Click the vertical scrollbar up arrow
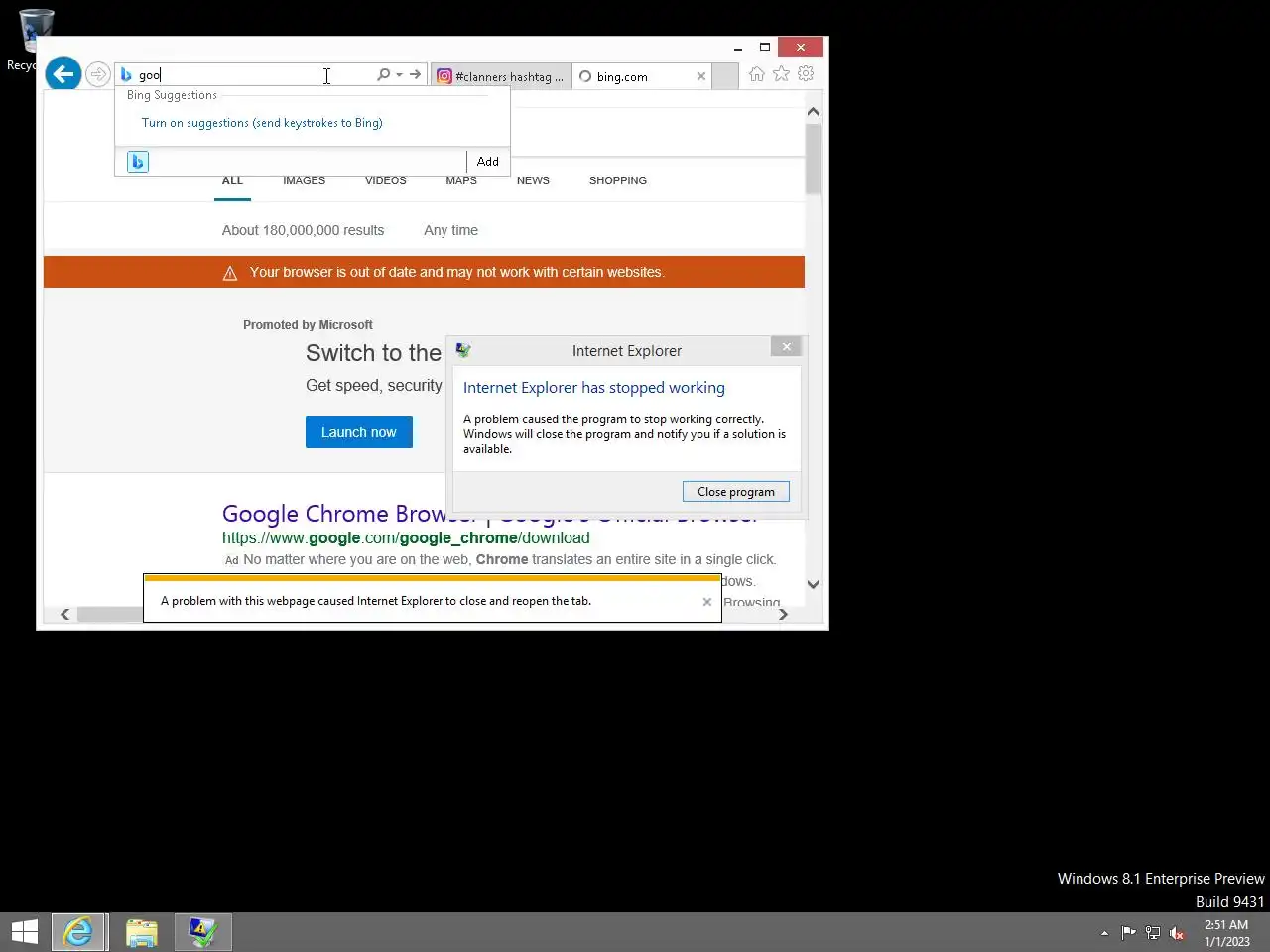1270x952 pixels. 813,112
